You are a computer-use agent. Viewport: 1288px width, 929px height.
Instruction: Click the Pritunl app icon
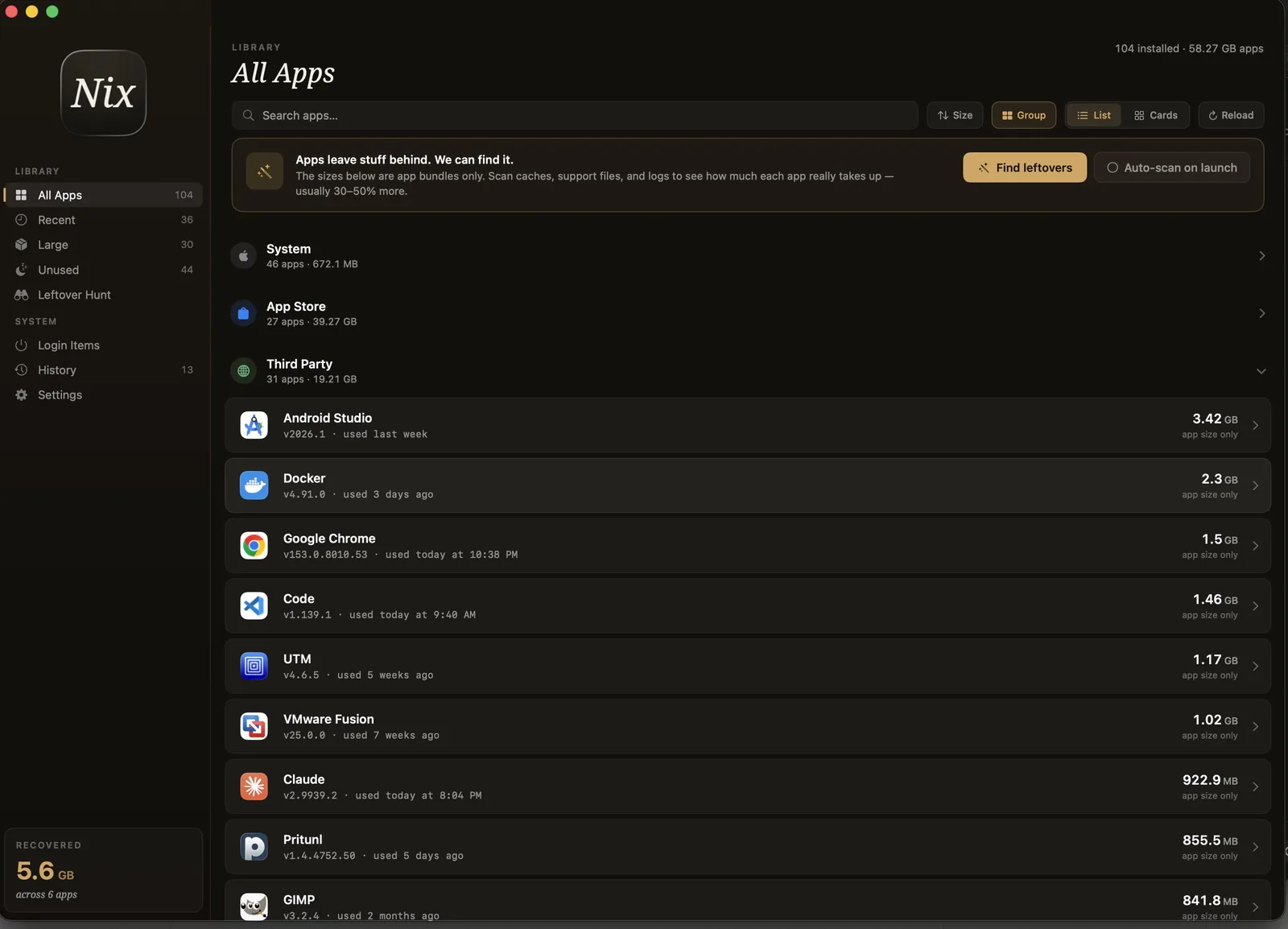(254, 847)
